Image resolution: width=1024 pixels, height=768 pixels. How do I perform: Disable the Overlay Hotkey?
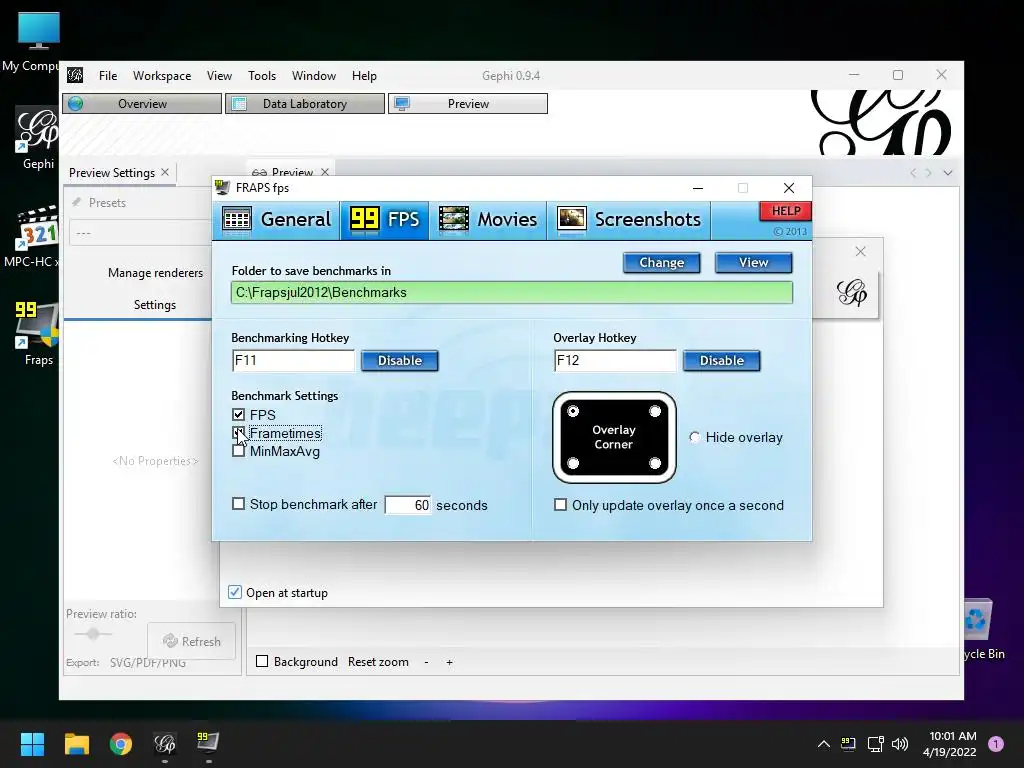(x=722, y=360)
